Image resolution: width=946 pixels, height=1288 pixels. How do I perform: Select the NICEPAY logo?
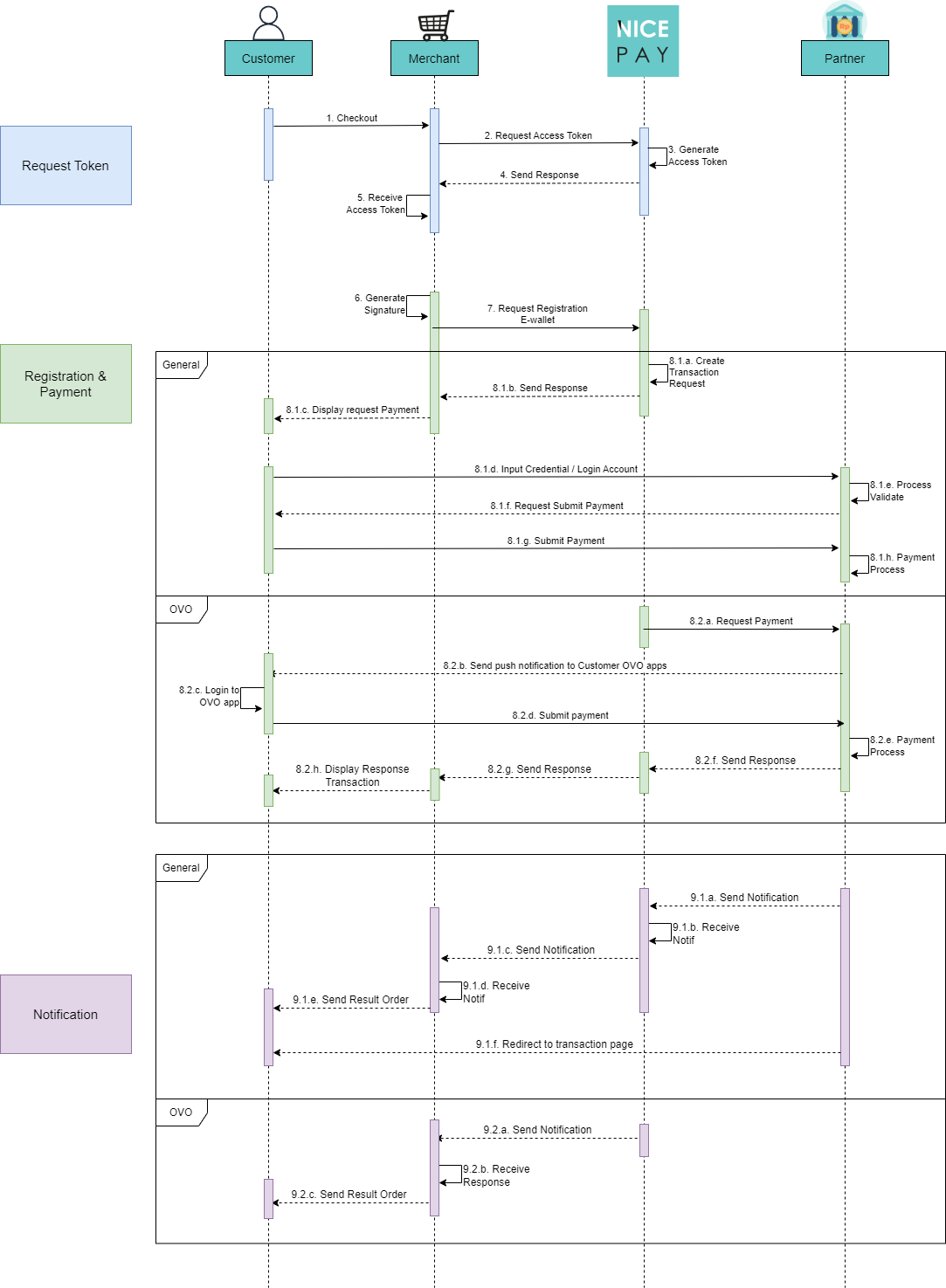[643, 41]
